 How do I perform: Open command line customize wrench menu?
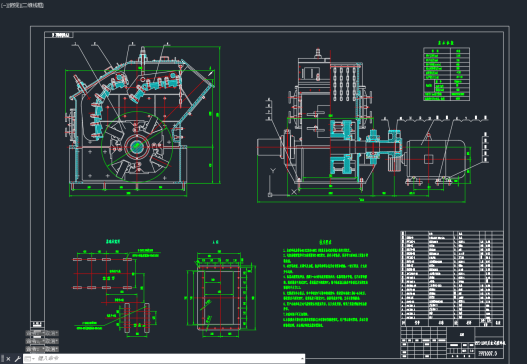pyautogui.click(x=17, y=359)
